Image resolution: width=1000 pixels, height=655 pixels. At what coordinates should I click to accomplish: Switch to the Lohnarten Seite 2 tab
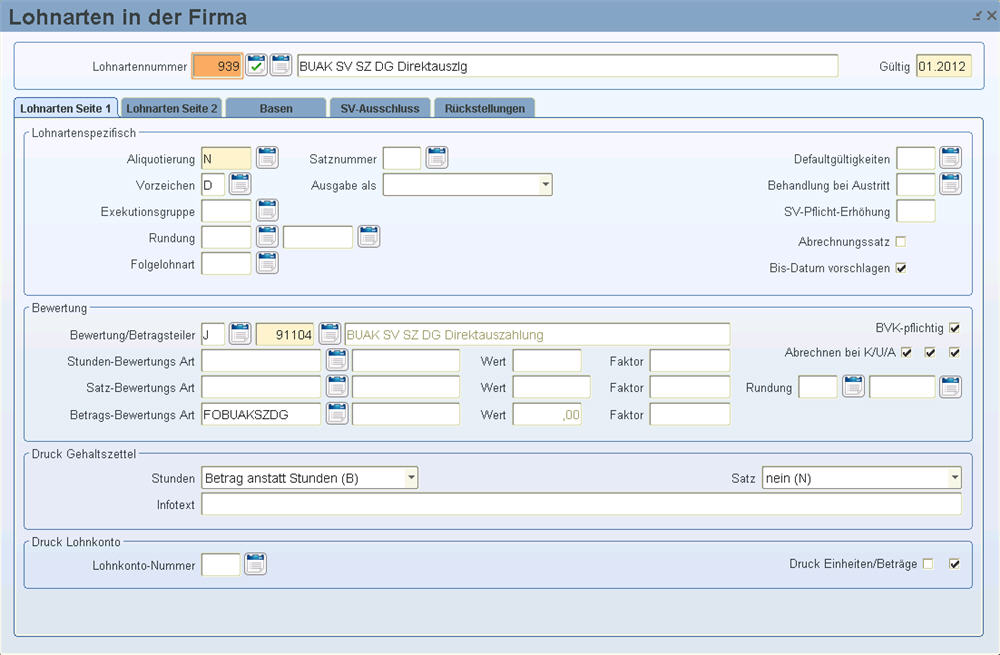pos(172,108)
